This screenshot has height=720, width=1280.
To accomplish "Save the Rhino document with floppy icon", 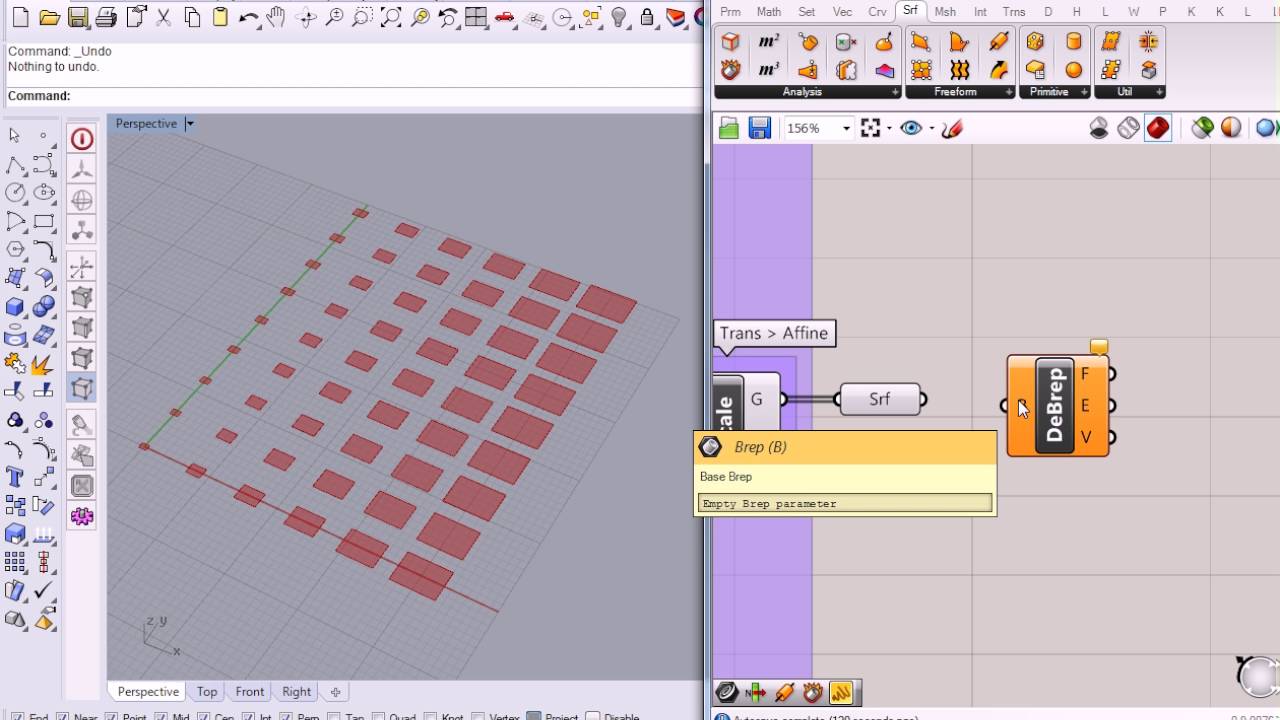I will tap(77, 17).
